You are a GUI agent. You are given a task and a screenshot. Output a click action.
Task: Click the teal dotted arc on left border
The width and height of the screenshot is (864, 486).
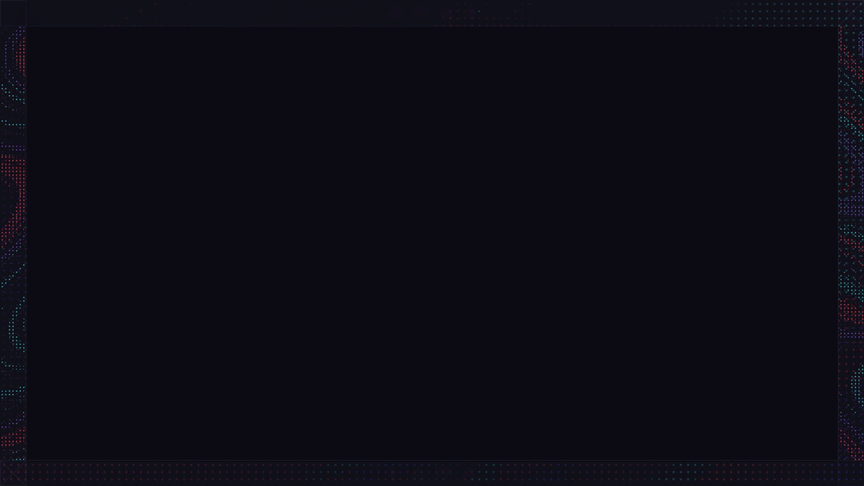click(x=17, y=325)
